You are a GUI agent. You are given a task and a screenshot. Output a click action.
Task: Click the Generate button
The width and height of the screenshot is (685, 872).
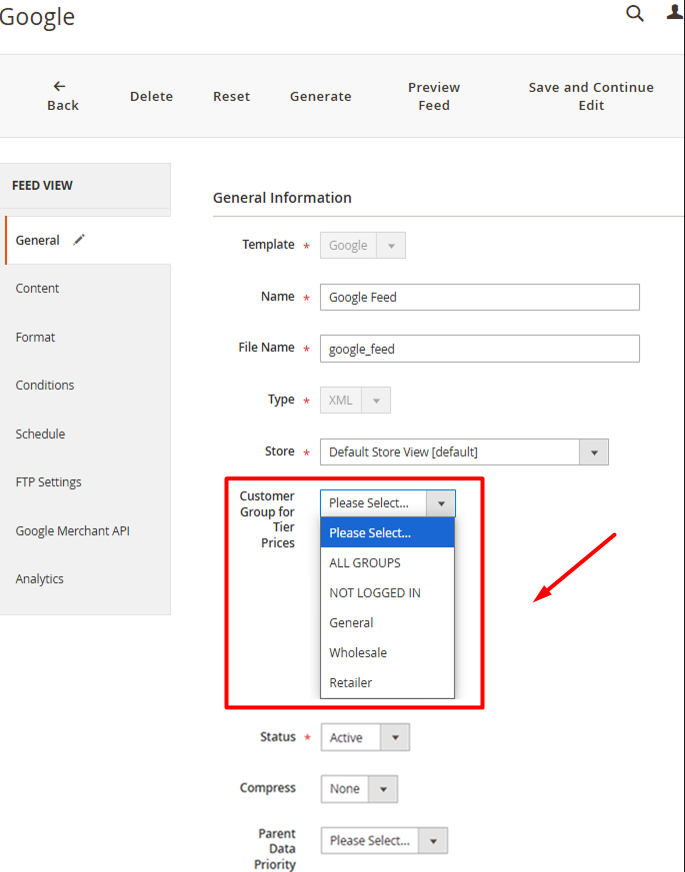(320, 96)
